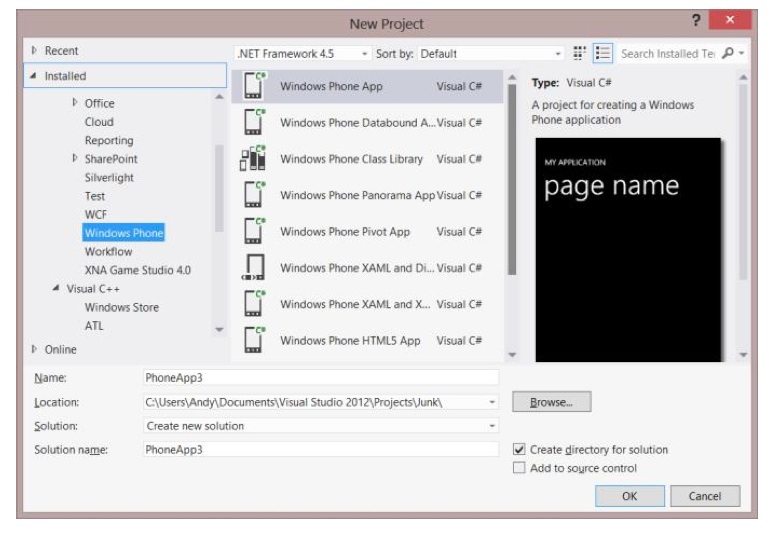Expand the SharePoint tree node
Viewport: 772px width, 535px height.
point(75,158)
